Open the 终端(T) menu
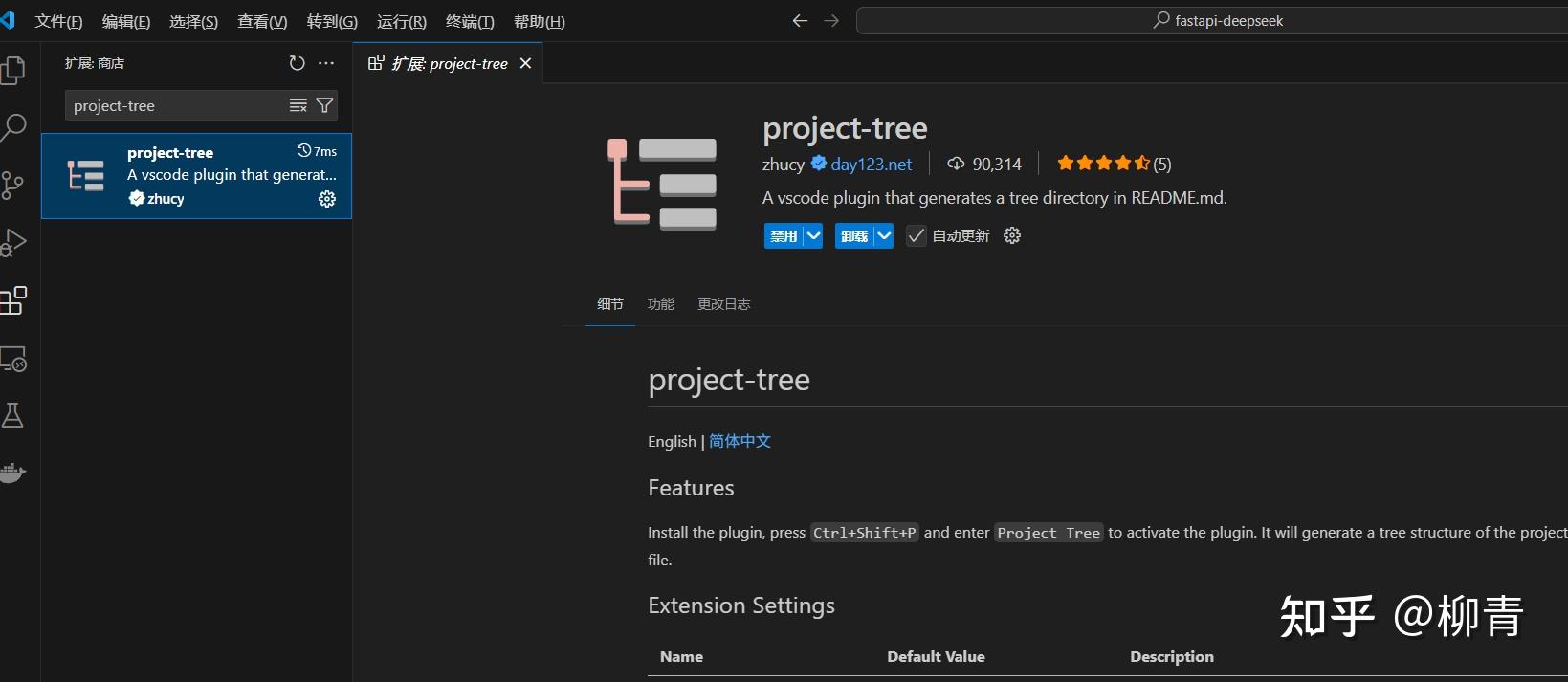The width and height of the screenshot is (1568, 682). 470,21
